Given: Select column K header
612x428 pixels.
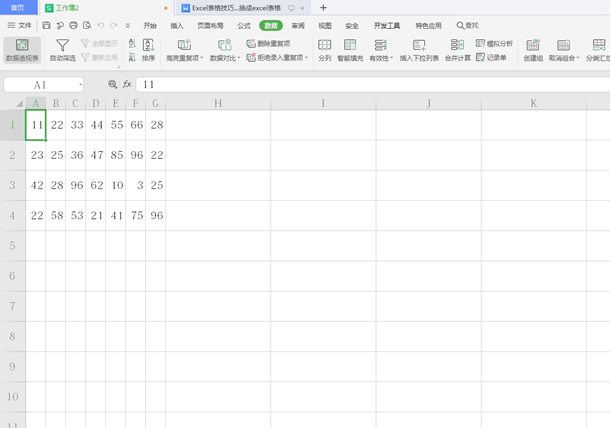Looking at the screenshot, I should [x=534, y=103].
